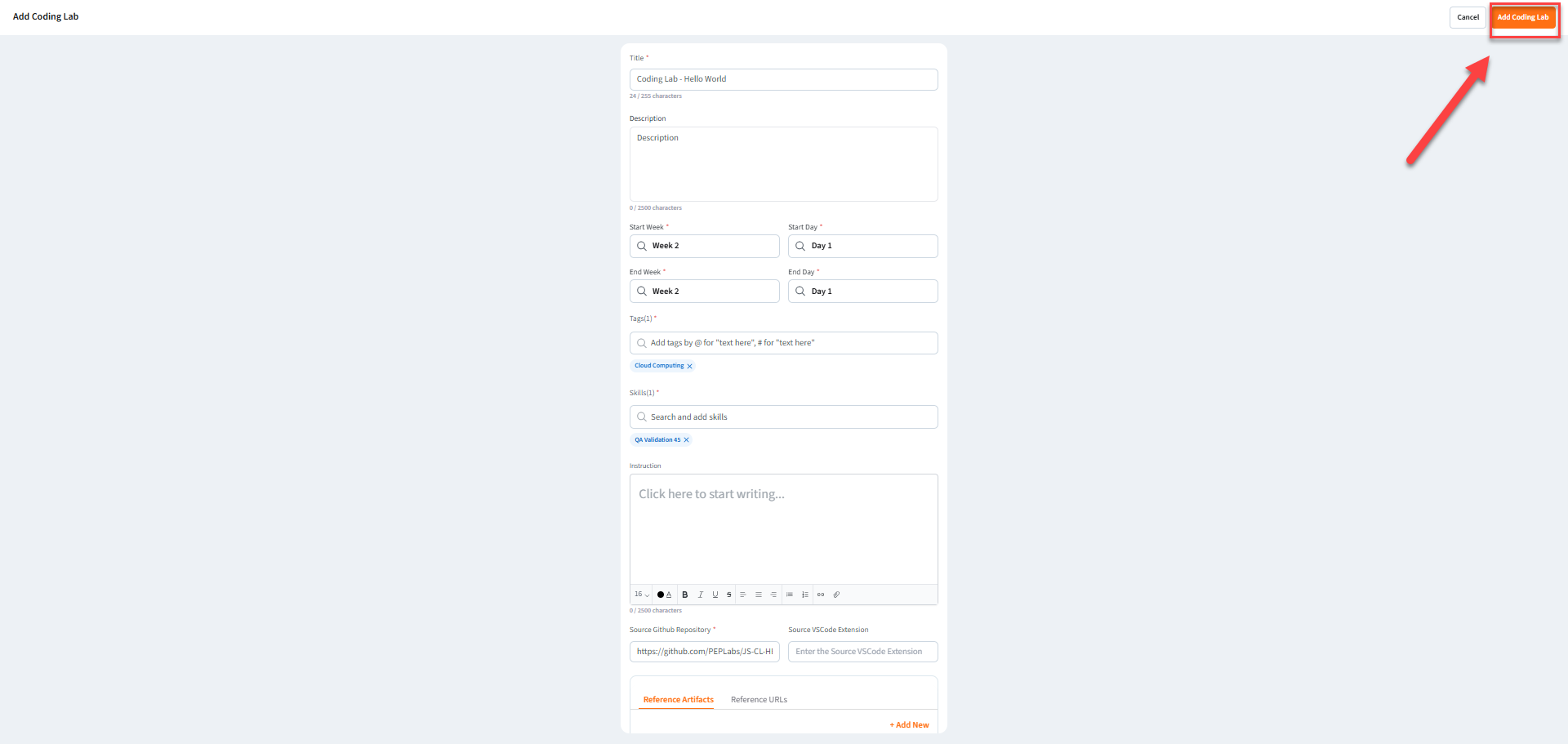The width and height of the screenshot is (1568, 744).
Task: Open the font size 16 dropdown
Action: [642, 595]
